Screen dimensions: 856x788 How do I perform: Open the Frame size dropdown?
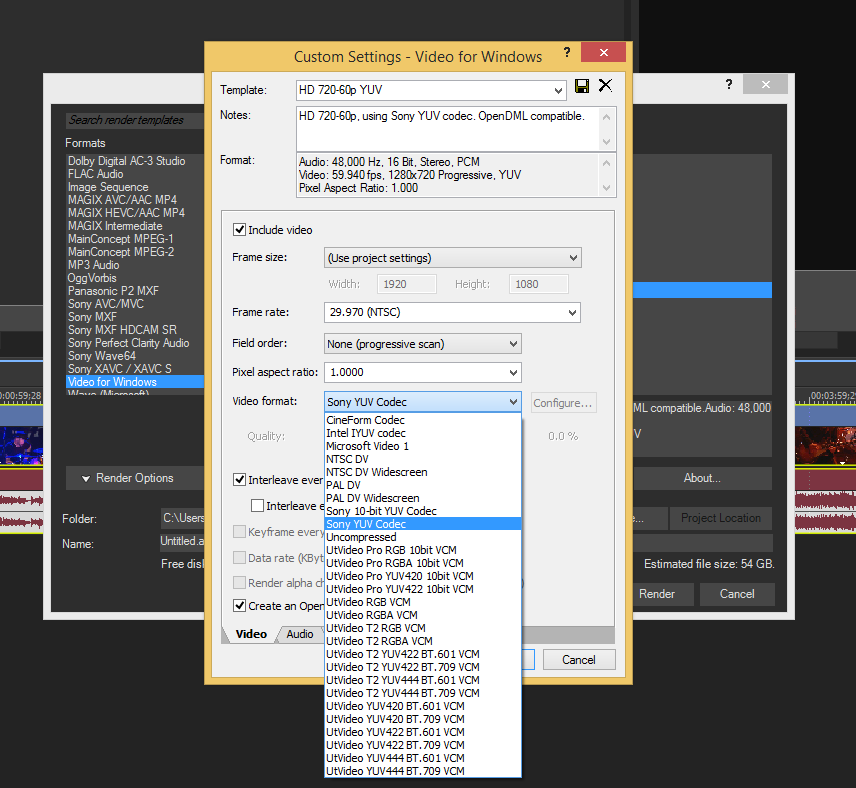(x=573, y=258)
